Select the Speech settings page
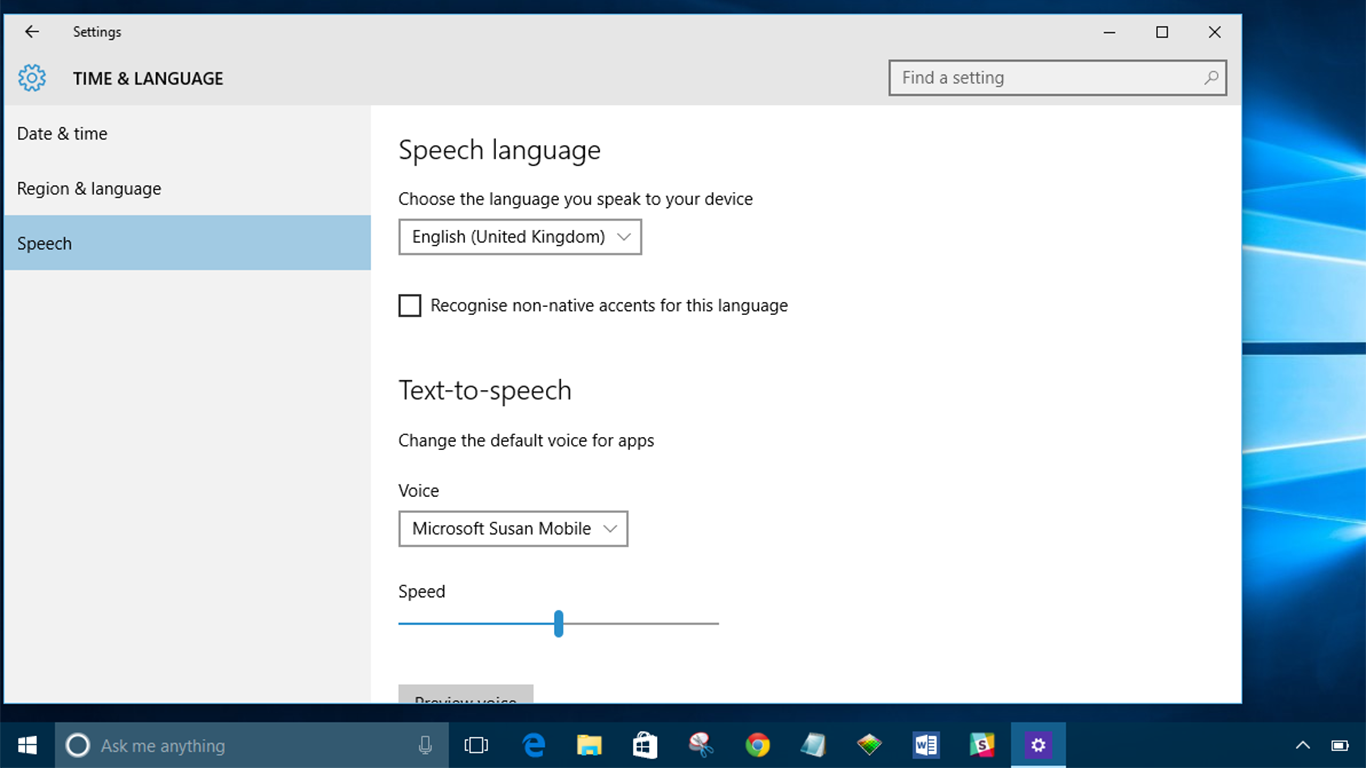 point(187,244)
